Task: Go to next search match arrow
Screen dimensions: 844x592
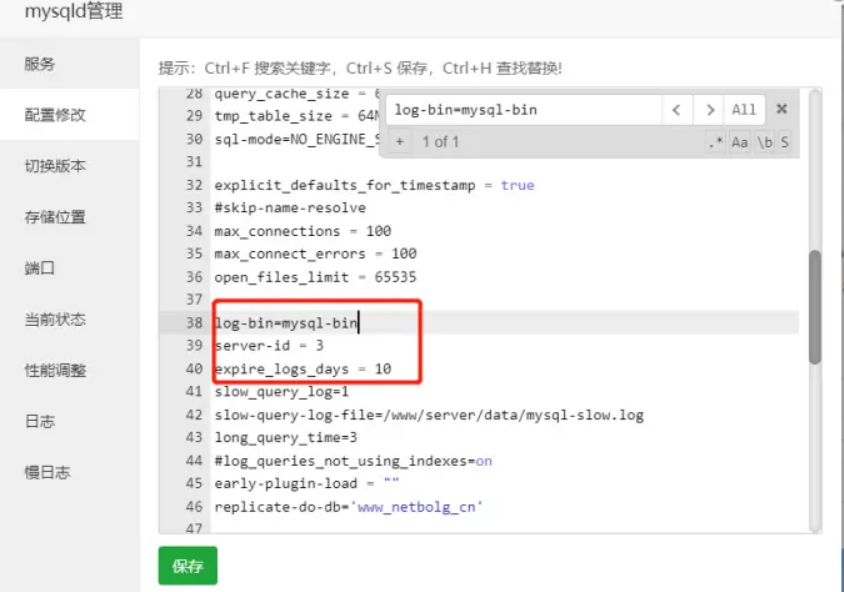Action: tap(709, 110)
